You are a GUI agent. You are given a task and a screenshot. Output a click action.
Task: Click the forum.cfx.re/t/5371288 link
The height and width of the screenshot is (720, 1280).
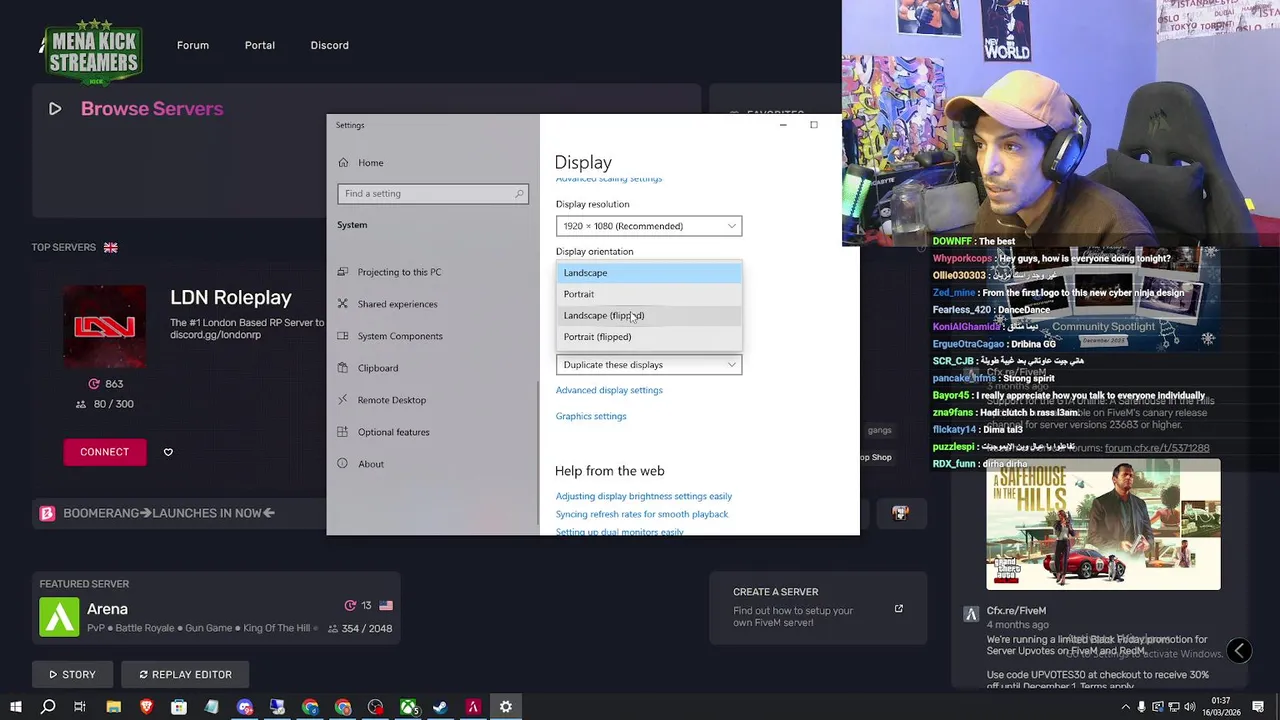[x=1157, y=448]
